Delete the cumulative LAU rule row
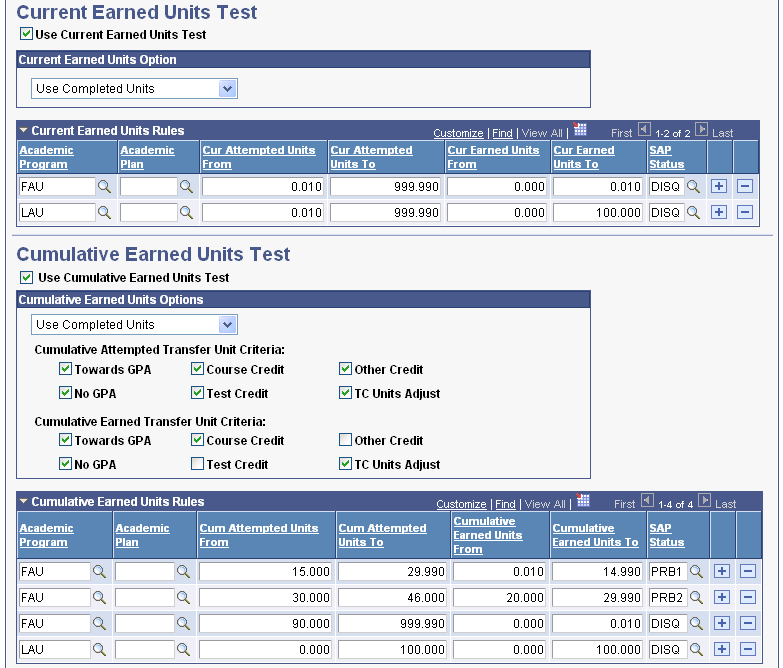 coord(748,649)
